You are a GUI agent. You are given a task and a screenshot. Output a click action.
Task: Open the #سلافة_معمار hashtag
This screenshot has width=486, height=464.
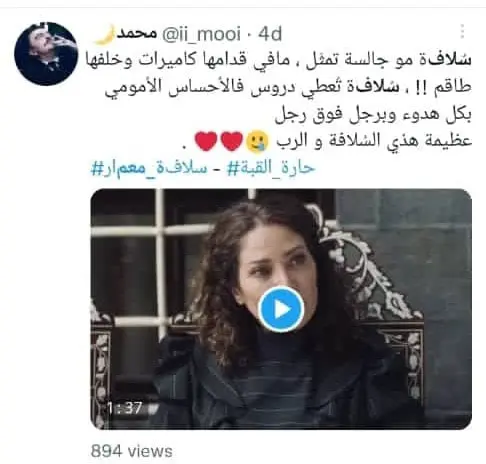pyautogui.click(x=149, y=168)
